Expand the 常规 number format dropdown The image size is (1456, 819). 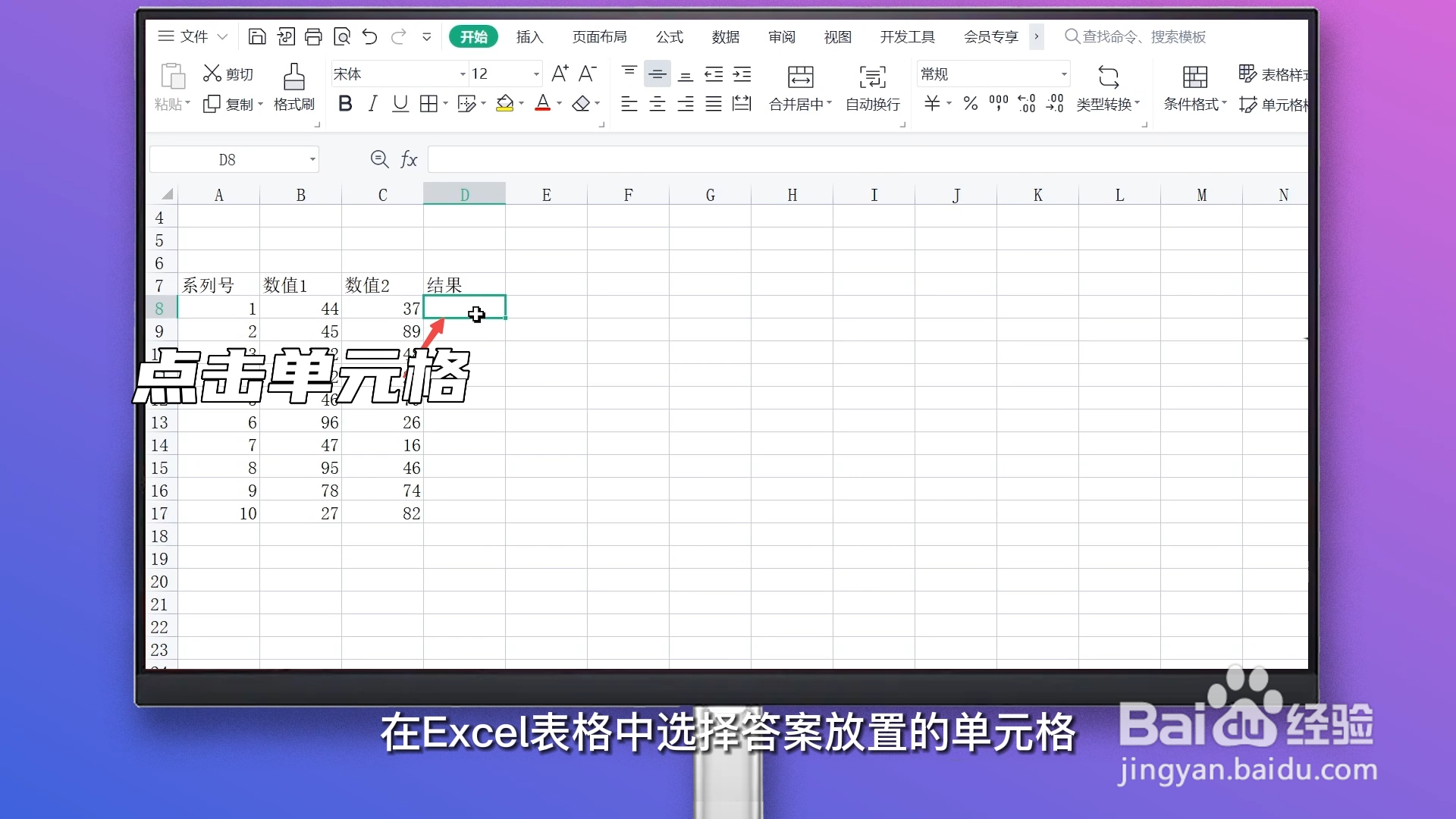(1065, 73)
